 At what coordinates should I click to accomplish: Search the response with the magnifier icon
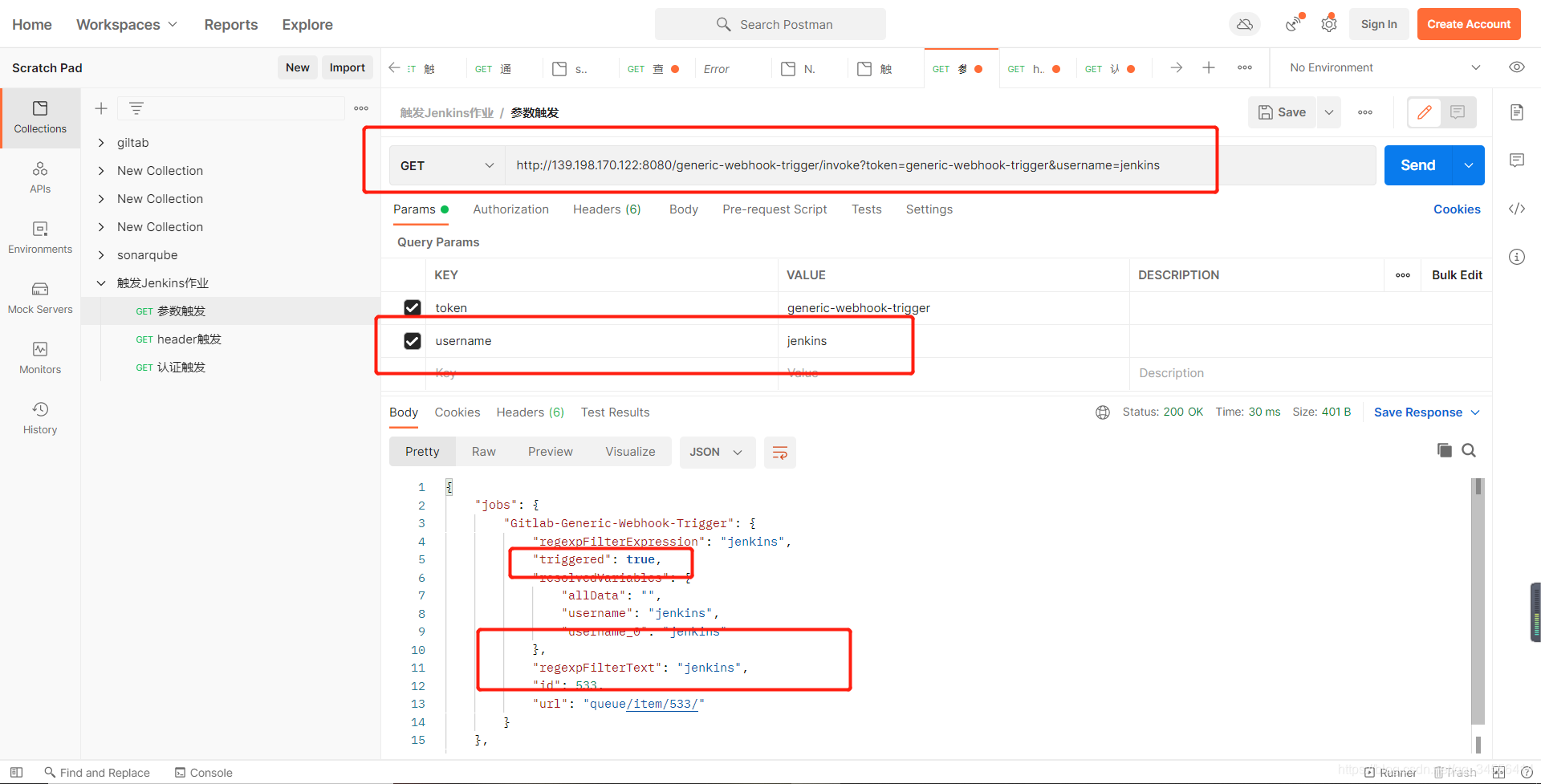tap(1469, 450)
